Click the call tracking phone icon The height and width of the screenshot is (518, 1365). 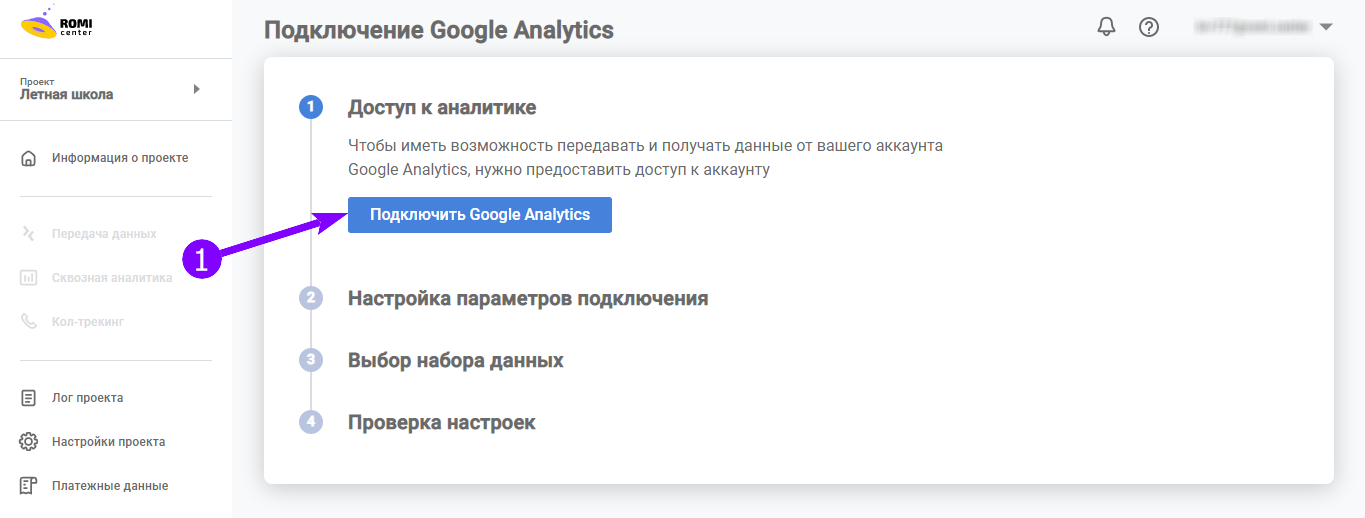click(29, 322)
